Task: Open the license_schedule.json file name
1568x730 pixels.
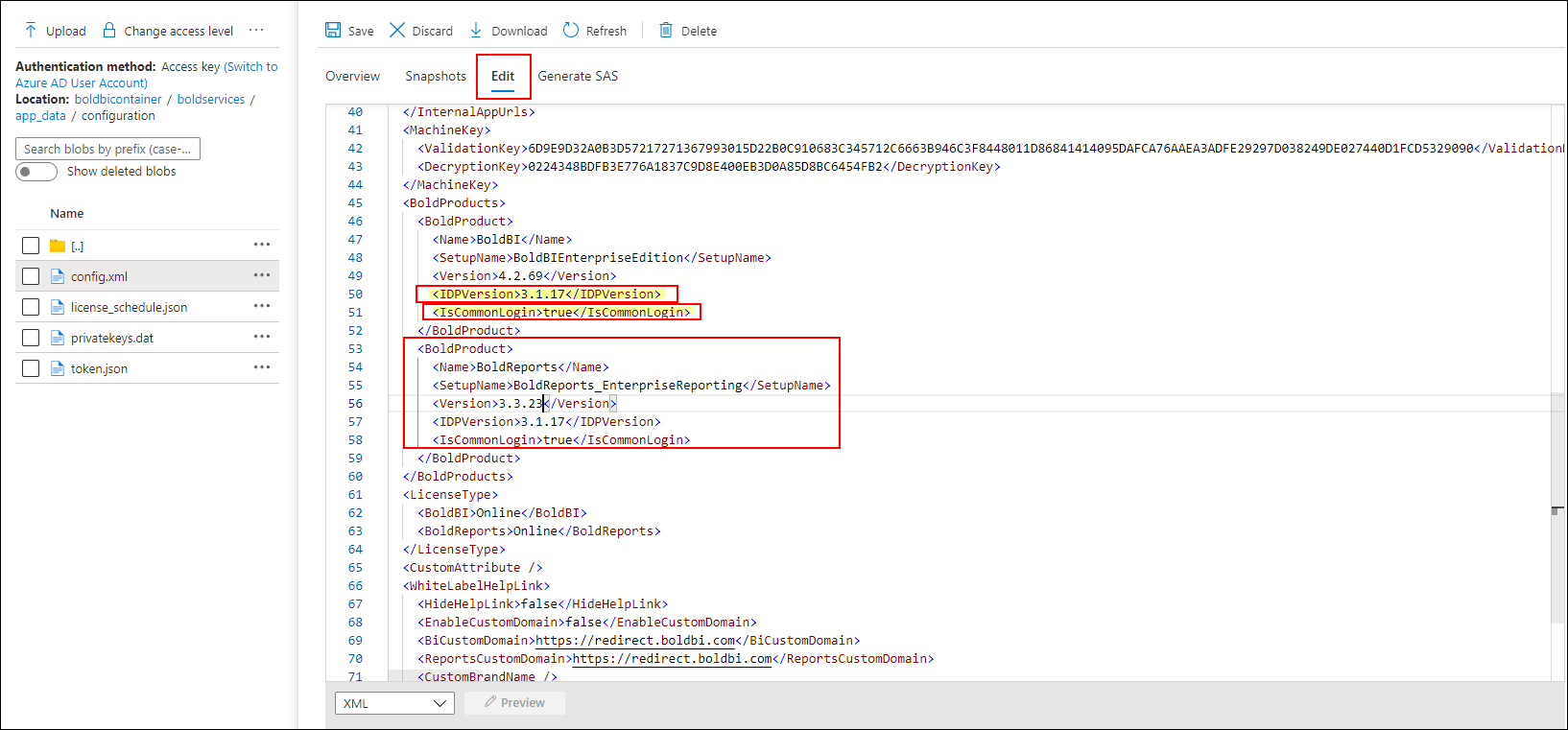Action: [129, 307]
